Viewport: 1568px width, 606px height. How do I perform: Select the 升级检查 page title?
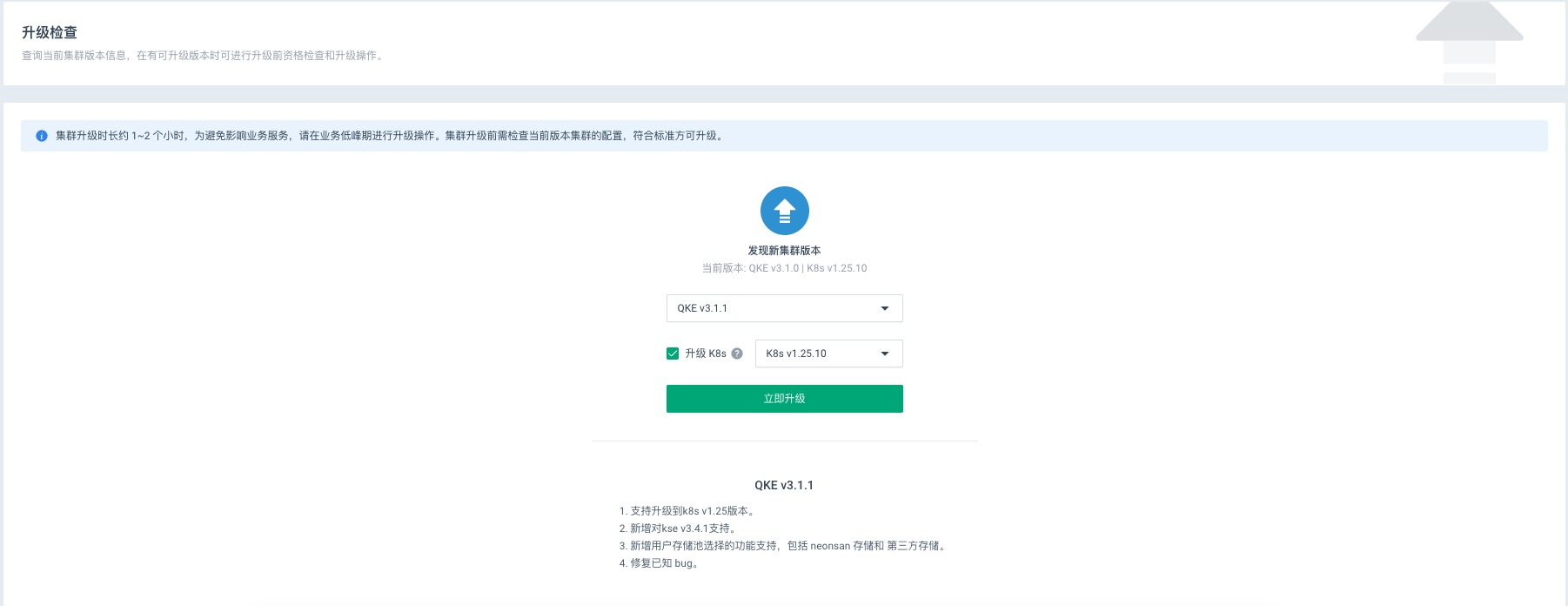click(50, 32)
